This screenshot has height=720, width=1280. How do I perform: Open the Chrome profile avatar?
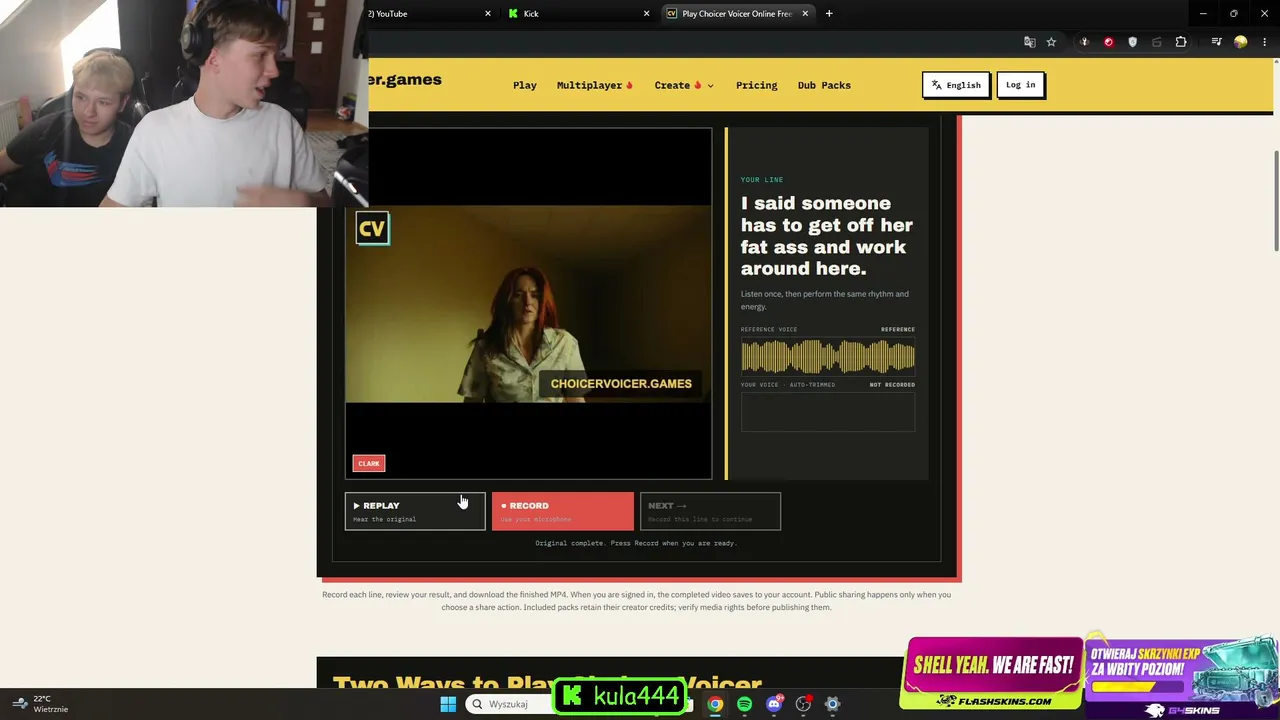pos(1240,42)
